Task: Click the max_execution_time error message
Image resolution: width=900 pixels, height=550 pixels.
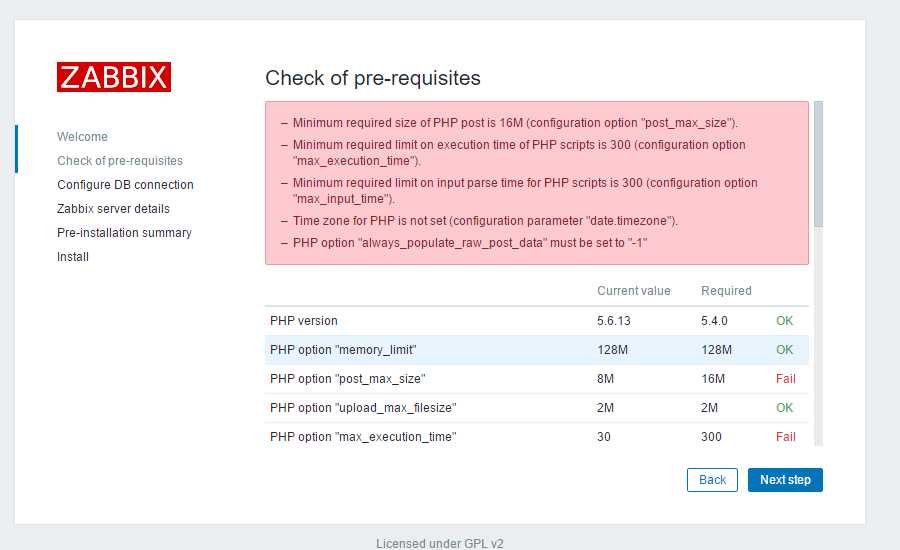Action: [519, 153]
